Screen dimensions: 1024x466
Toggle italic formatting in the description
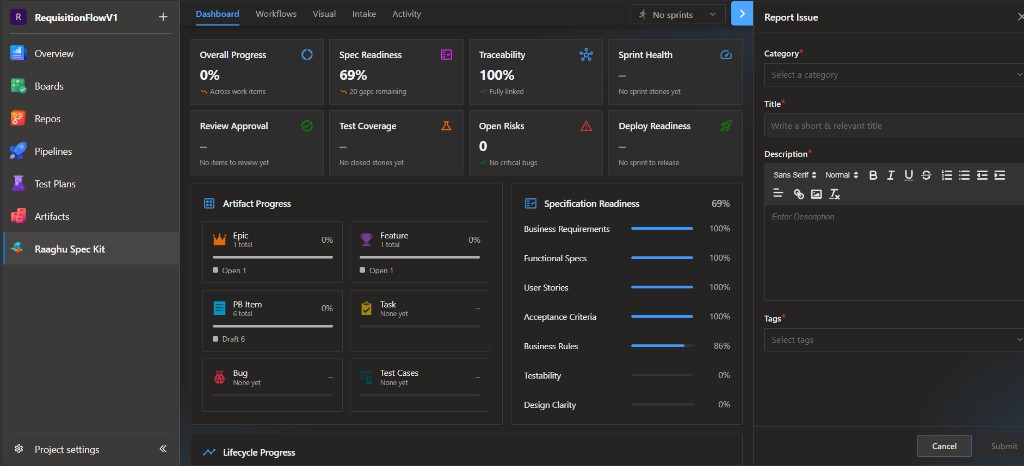[890, 175]
